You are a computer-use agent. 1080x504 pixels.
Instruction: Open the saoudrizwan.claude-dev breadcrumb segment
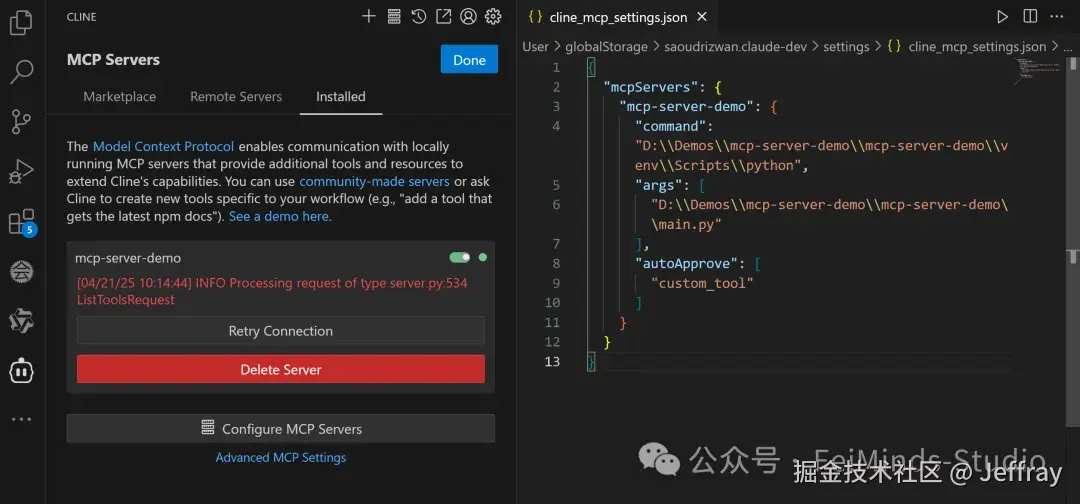(736, 47)
